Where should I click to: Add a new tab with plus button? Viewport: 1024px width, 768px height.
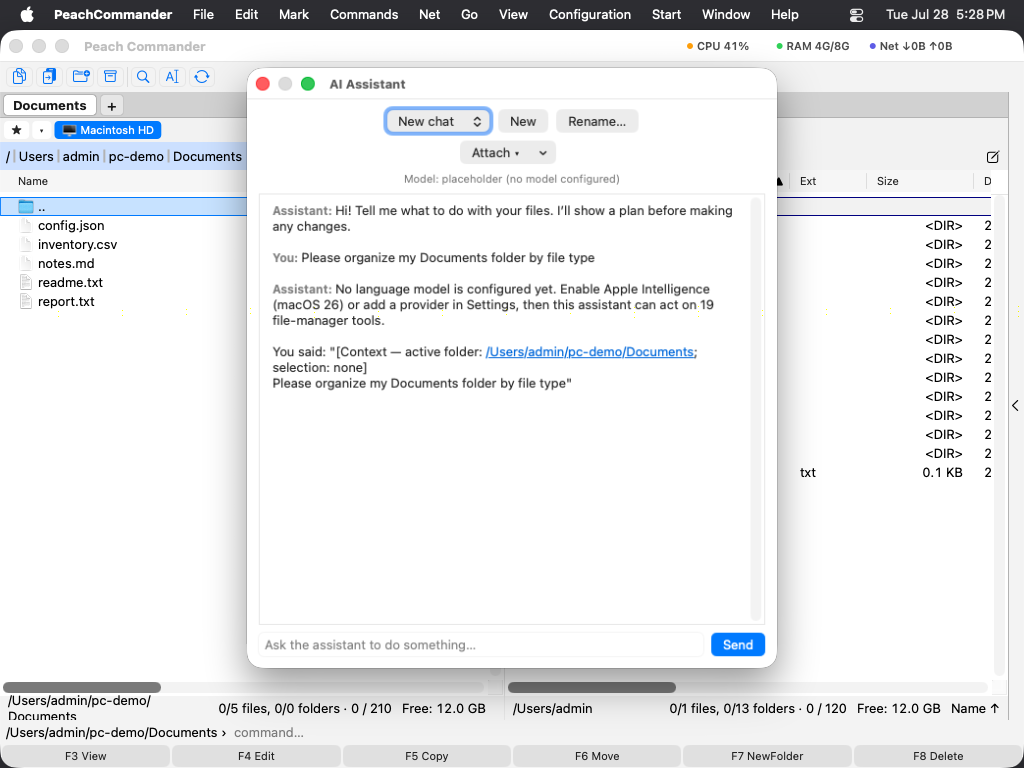pos(112,106)
